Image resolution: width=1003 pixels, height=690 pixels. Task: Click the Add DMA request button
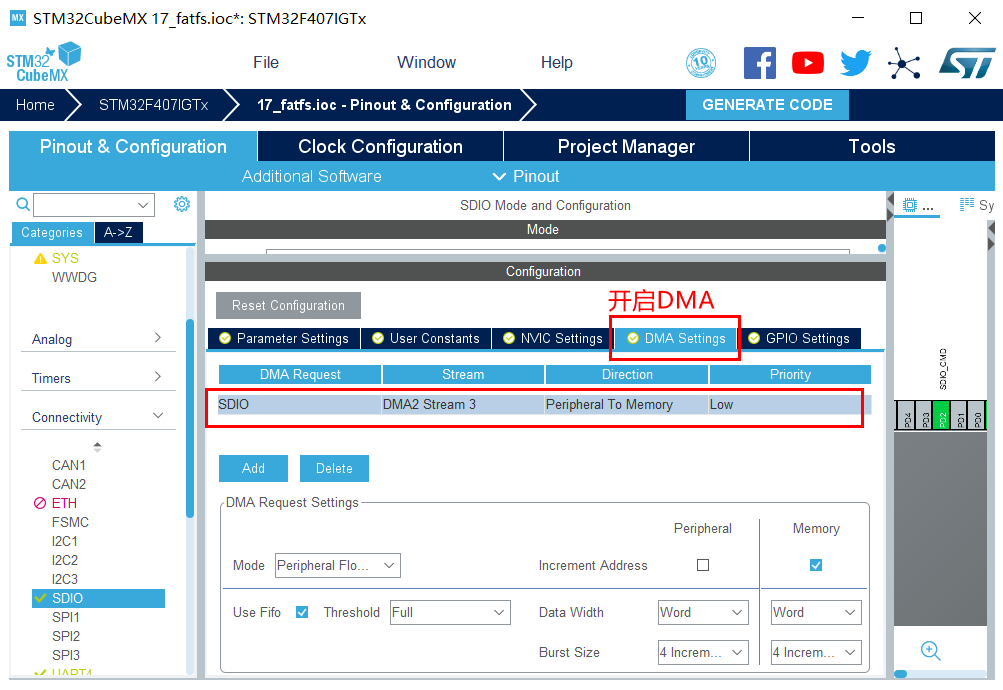[253, 468]
